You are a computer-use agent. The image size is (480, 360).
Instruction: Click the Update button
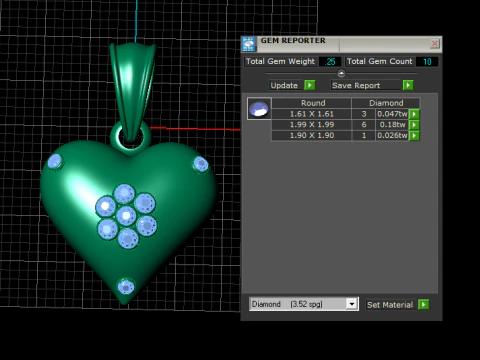click(x=286, y=85)
